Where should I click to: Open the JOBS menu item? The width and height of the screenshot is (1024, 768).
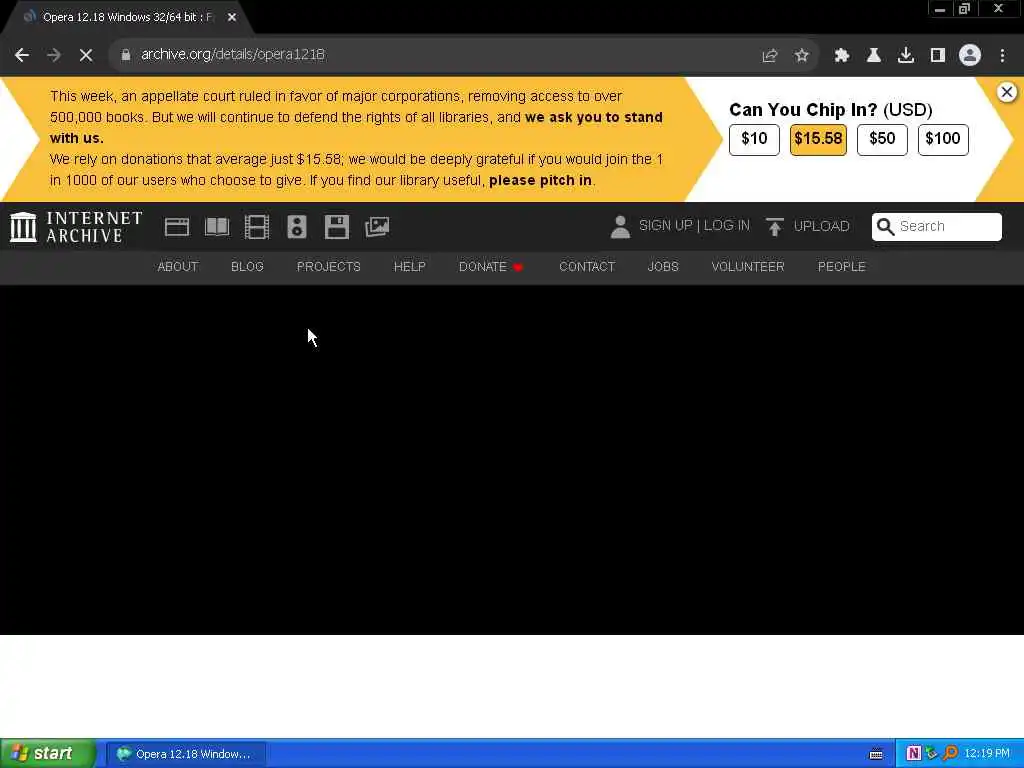click(663, 267)
